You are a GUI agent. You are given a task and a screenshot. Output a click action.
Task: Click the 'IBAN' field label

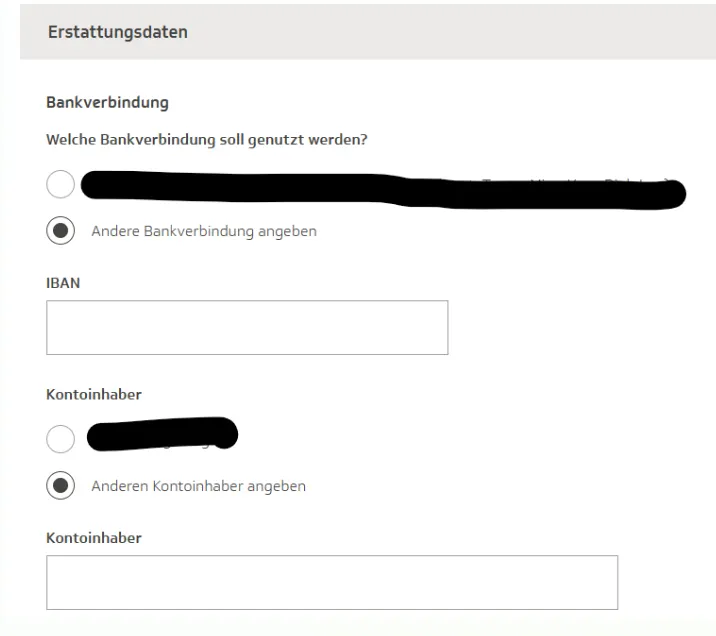[x=63, y=283]
